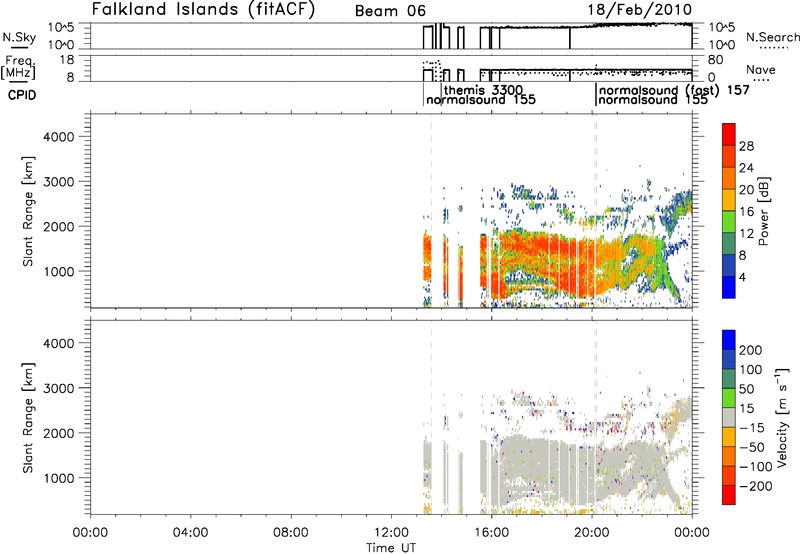This screenshot has height=554, width=800.
Task: Click the date '18/Feb/2010'
Action: click(640, 10)
